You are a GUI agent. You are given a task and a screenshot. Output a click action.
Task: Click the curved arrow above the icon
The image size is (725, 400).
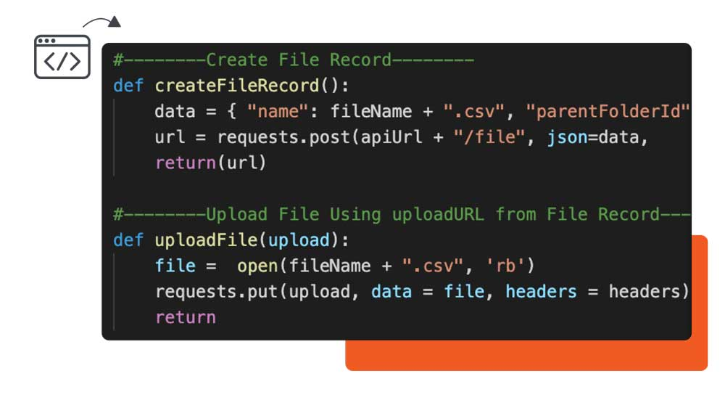pyautogui.click(x=102, y=22)
